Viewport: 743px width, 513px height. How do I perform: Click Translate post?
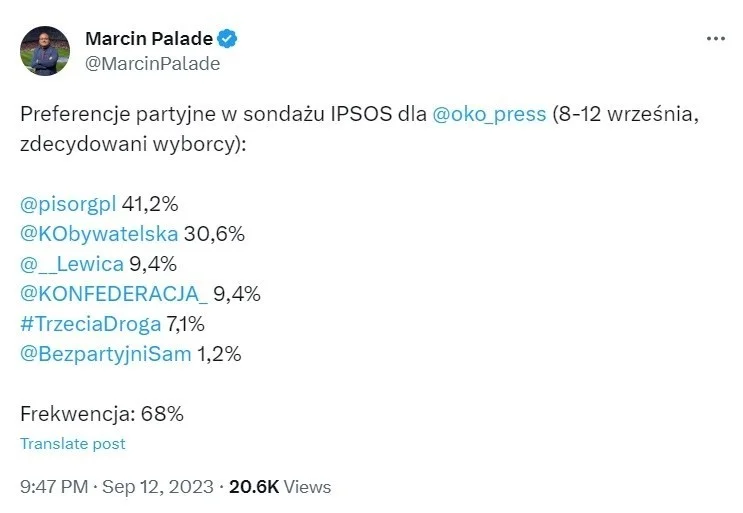coord(73,444)
